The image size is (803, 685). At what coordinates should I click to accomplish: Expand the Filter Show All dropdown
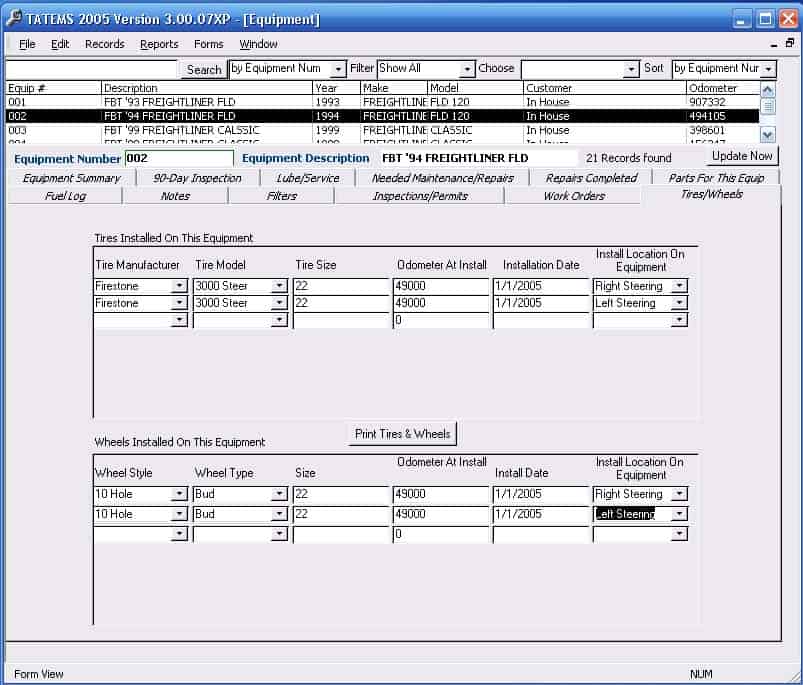tap(467, 69)
